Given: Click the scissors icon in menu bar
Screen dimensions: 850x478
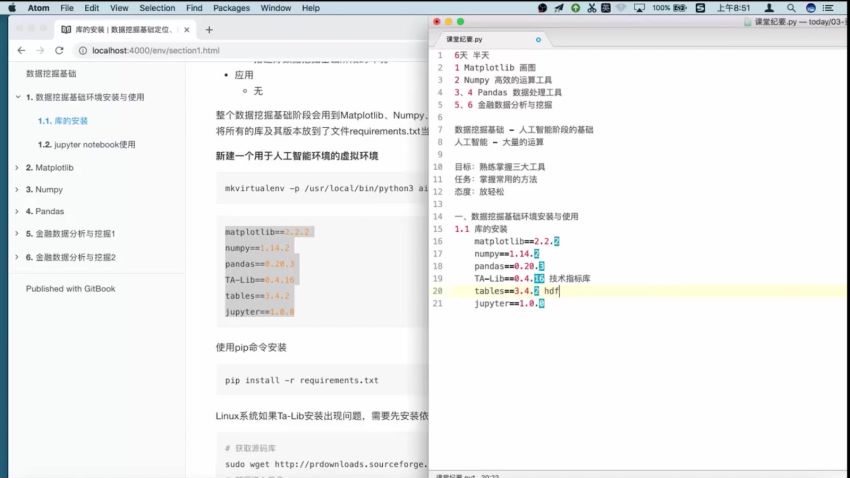Looking at the screenshot, I should pyautogui.click(x=591, y=8).
